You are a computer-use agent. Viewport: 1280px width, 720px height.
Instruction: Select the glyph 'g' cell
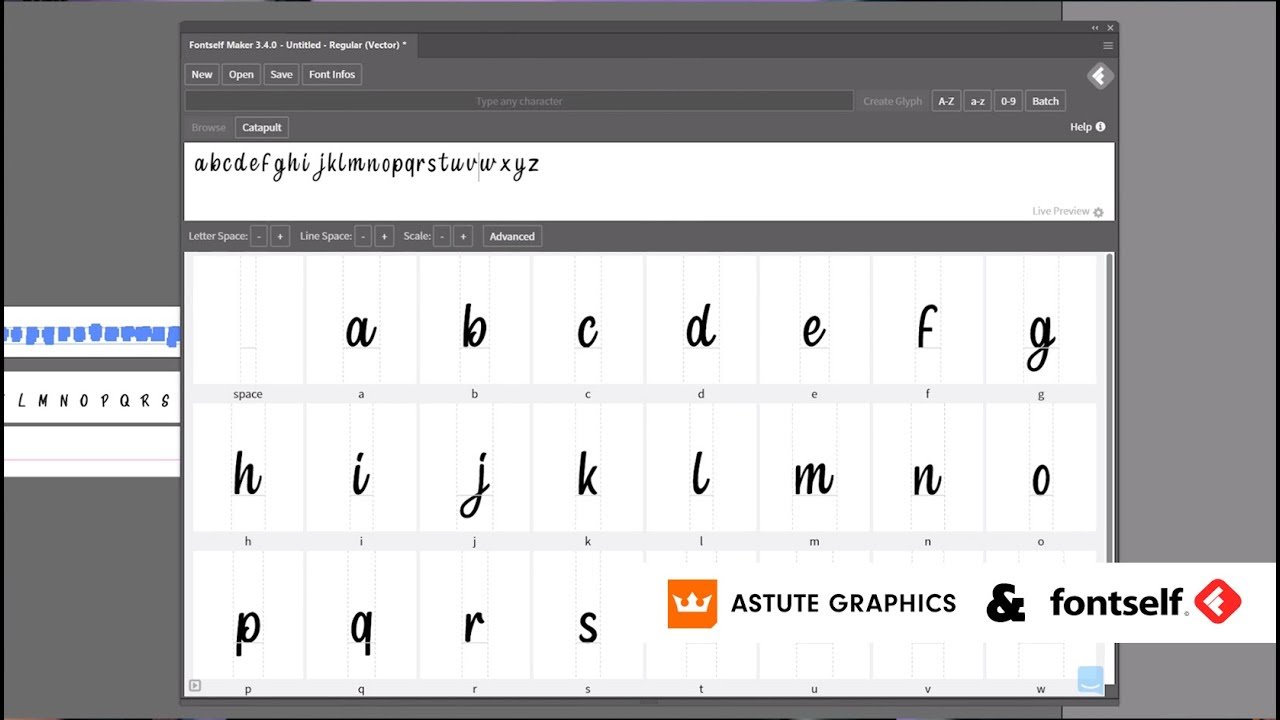pos(1041,320)
